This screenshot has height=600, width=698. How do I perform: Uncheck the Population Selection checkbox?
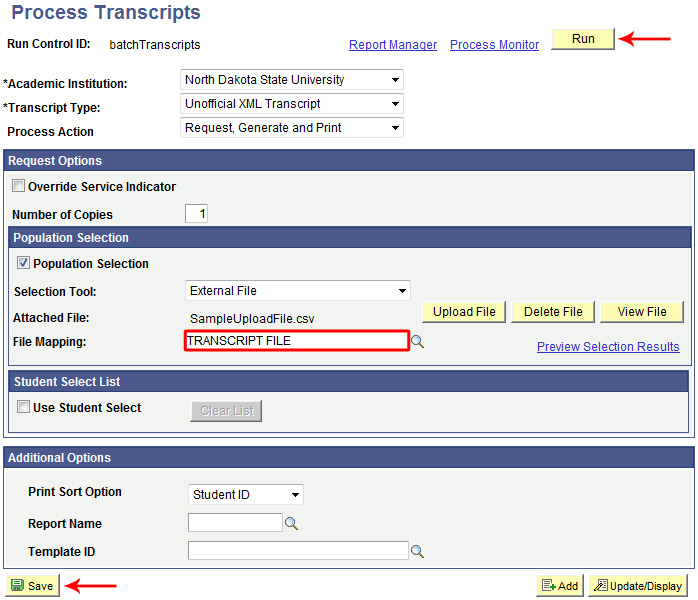point(23,264)
